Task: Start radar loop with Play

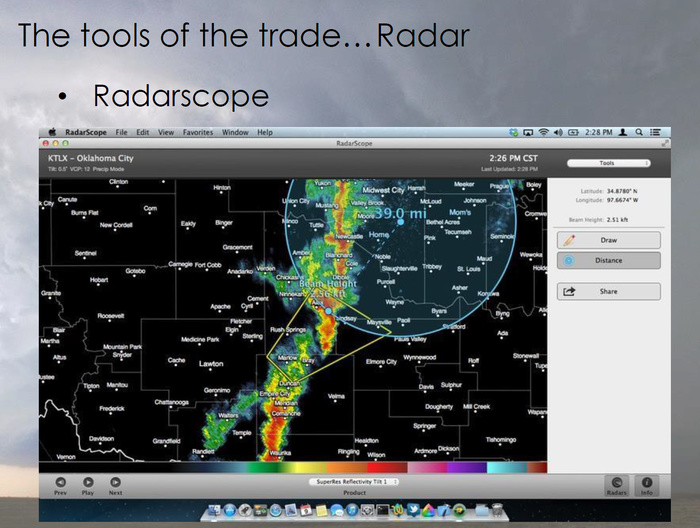Action: click(88, 486)
